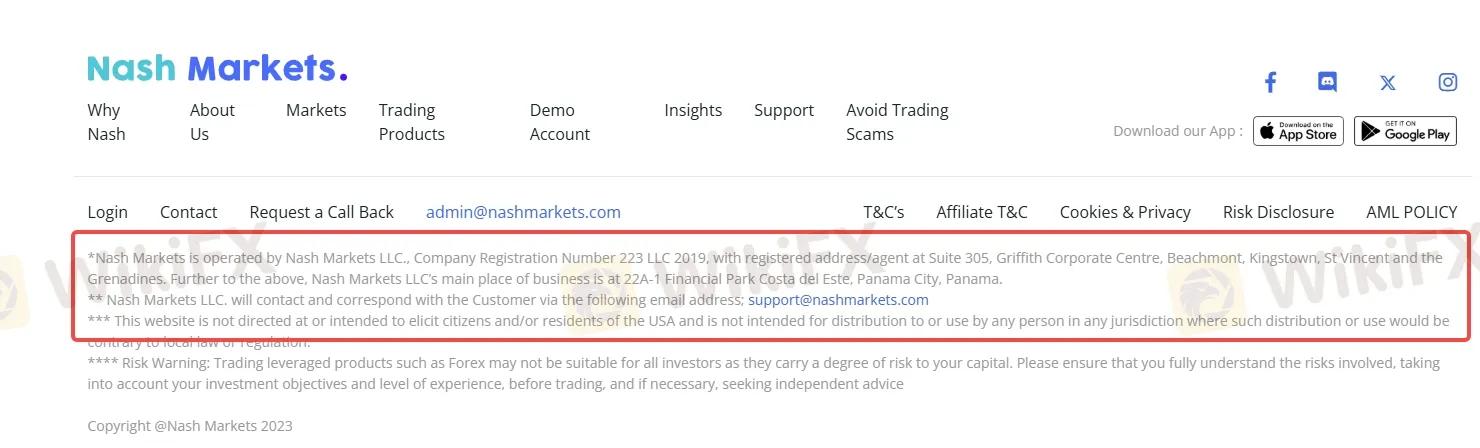Click the Google Play download badge
Image resolution: width=1480 pixels, height=448 pixels.
1405,131
